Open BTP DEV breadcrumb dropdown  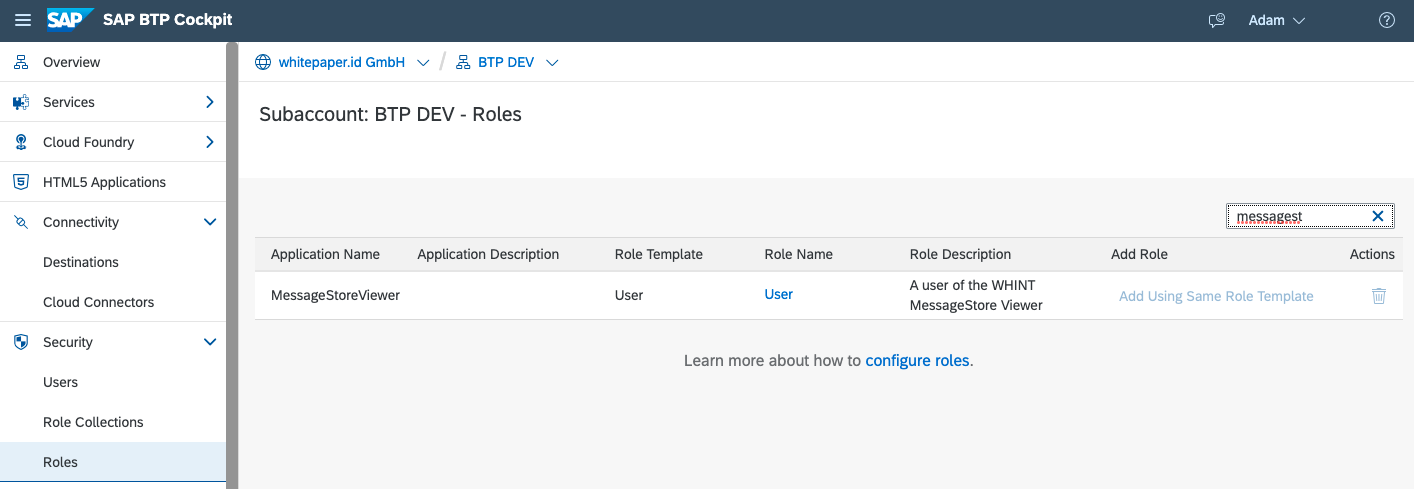pos(552,63)
